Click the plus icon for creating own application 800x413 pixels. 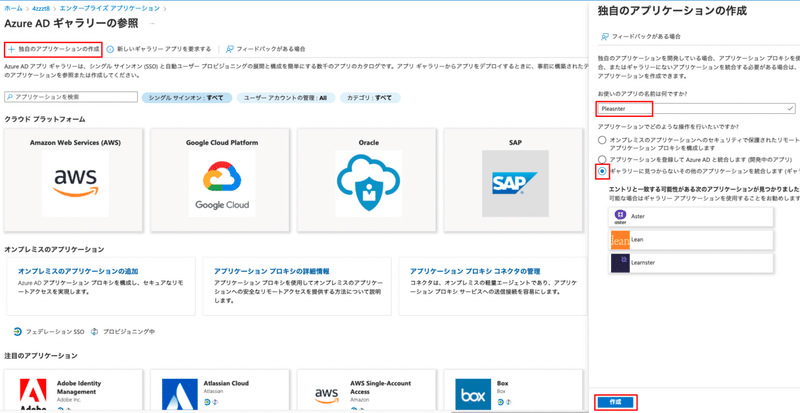click(x=11, y=49)
